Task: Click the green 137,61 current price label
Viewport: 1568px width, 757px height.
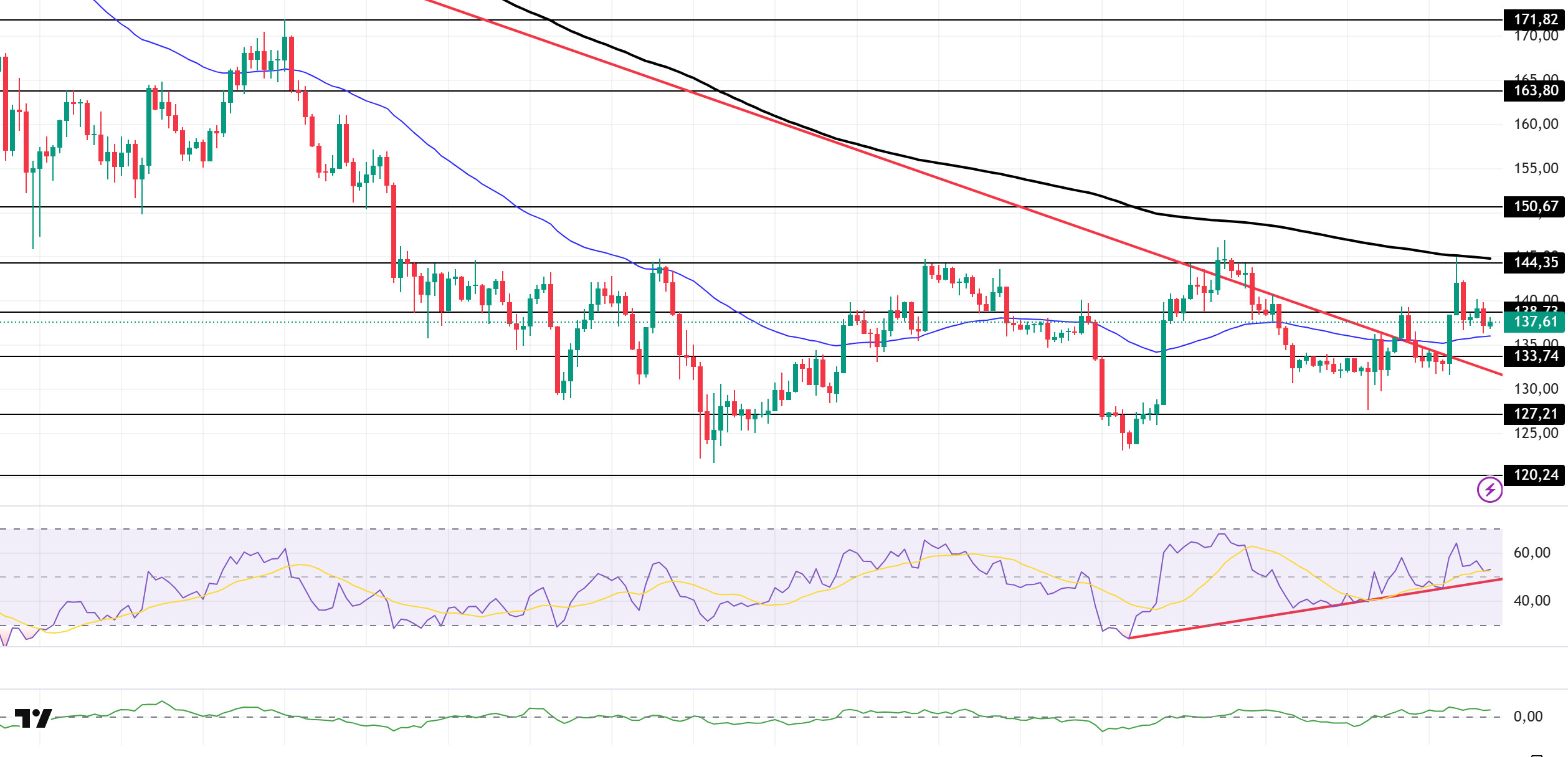Action: click(x=1535, y=321)
